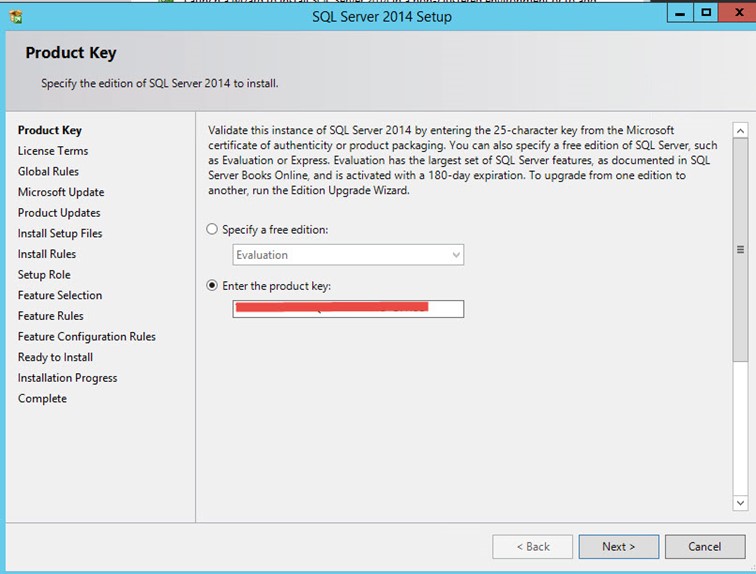Click the Back button
This screenshot has width=756, height=574.
point(532,546)
